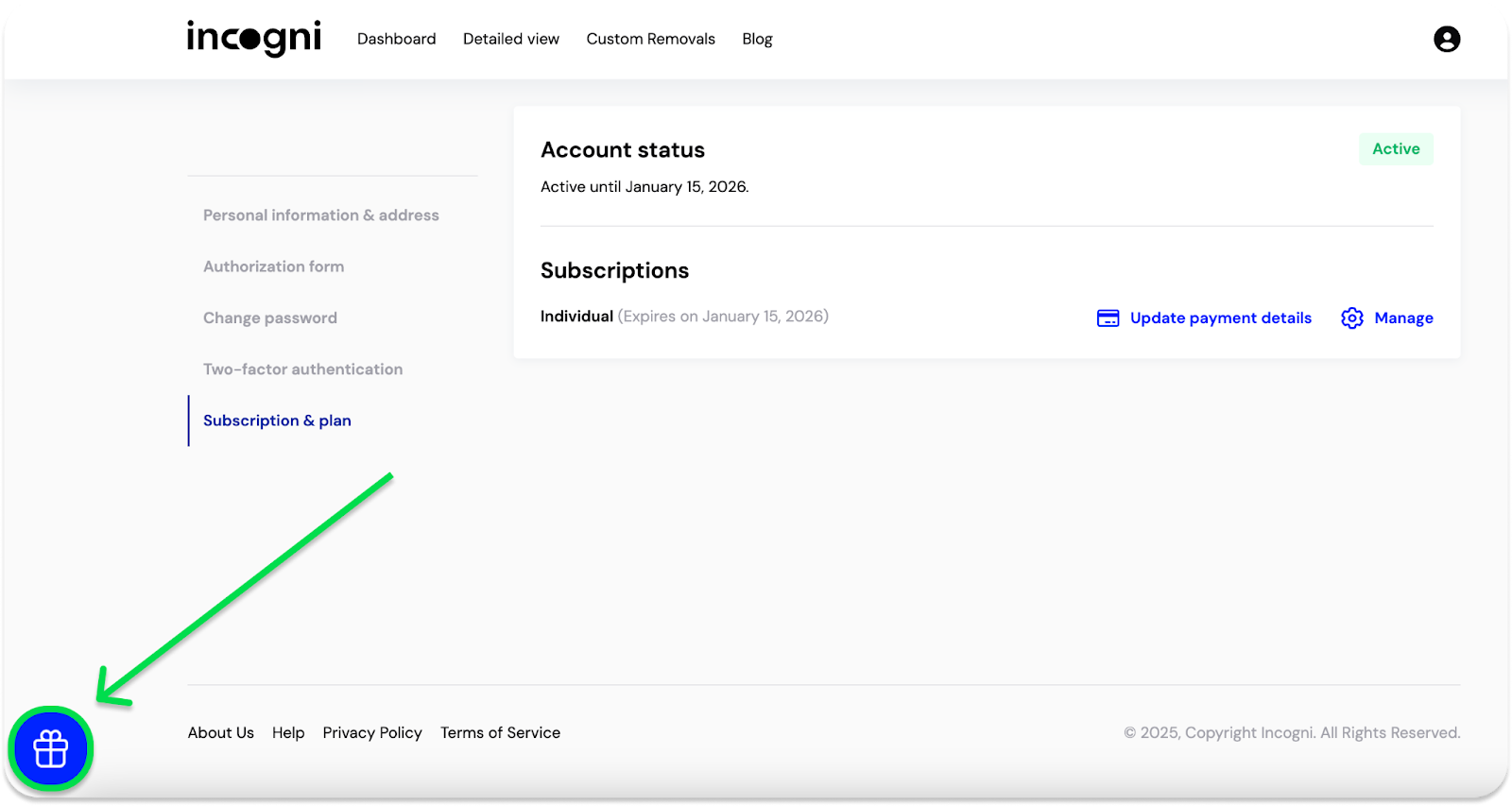Select the Subscription & plan tab
Screen dimensions: 1512x806
(277, 420)
